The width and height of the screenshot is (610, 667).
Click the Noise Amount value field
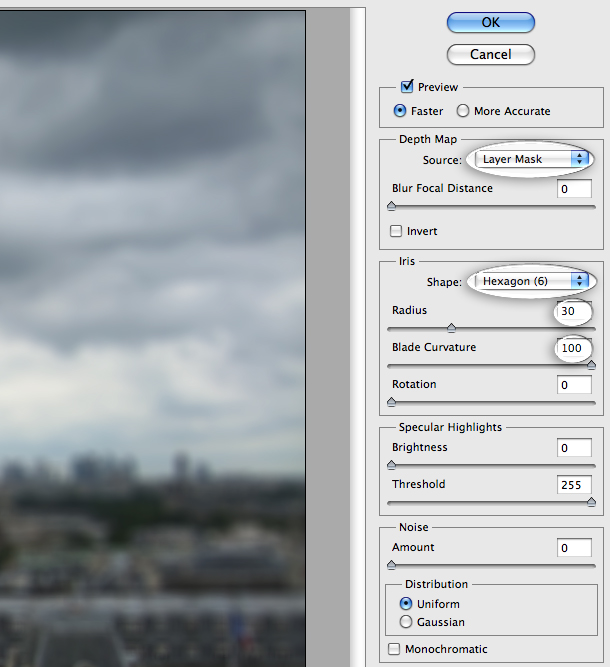(574, 548)
